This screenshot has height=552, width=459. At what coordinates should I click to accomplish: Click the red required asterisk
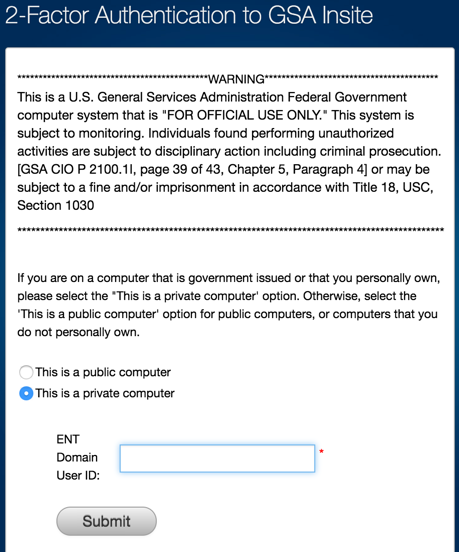[x=321, y=451]
